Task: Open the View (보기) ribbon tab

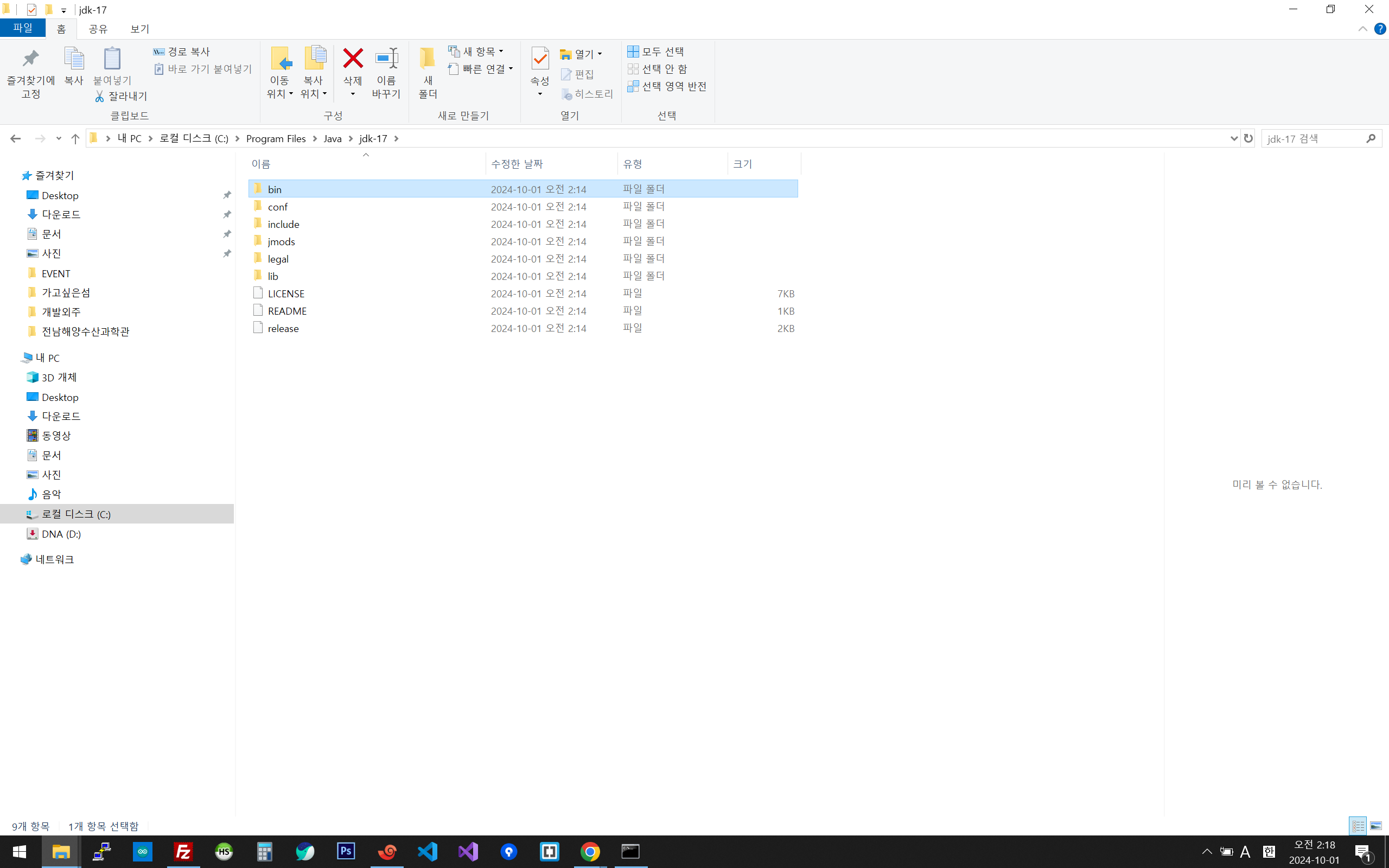Action: (x=139, y=29)
